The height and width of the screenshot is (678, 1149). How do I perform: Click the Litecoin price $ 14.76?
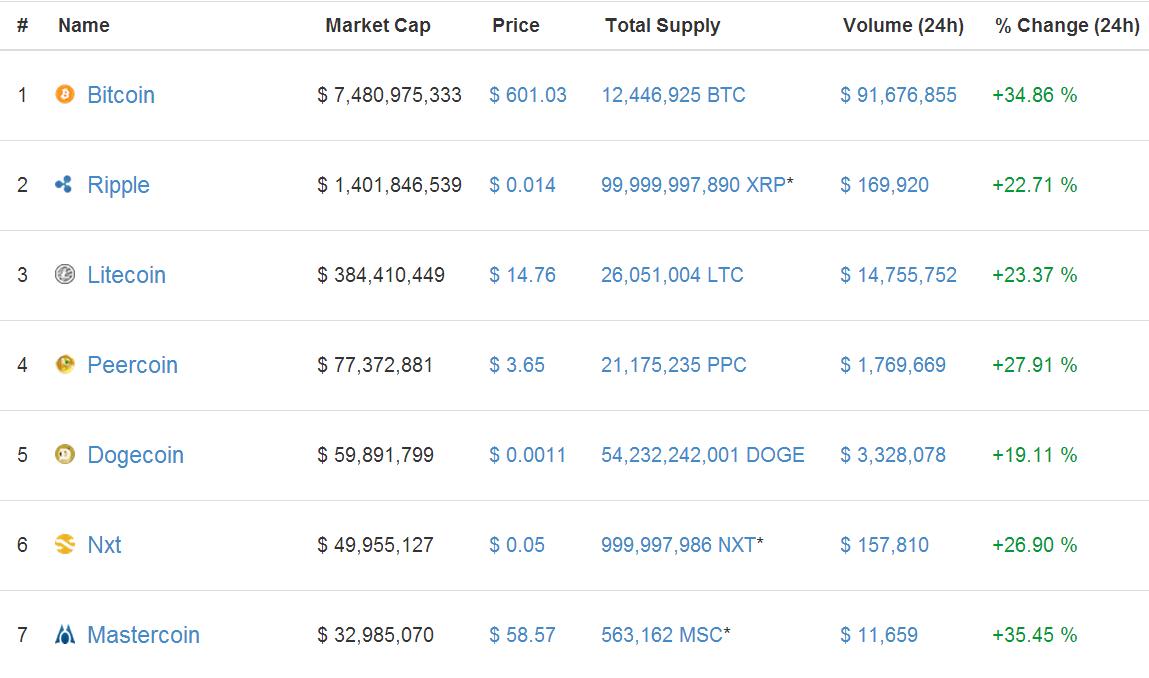point(522,275)
